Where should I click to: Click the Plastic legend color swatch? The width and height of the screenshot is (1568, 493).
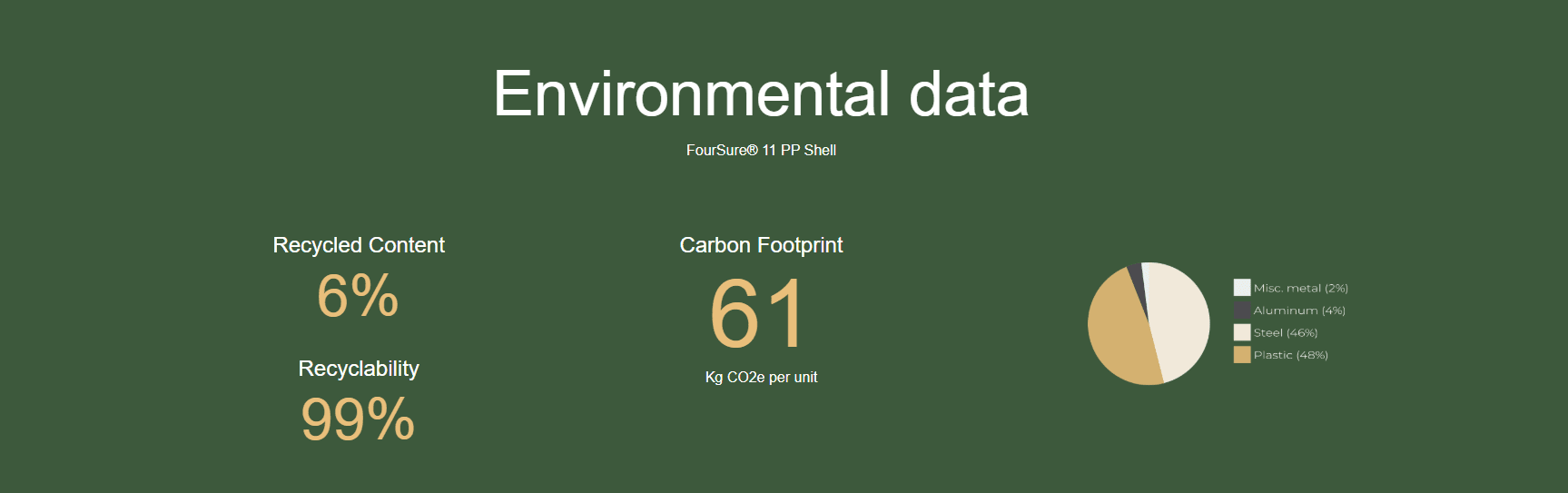pyautogui.click(x=1241, y=355)
